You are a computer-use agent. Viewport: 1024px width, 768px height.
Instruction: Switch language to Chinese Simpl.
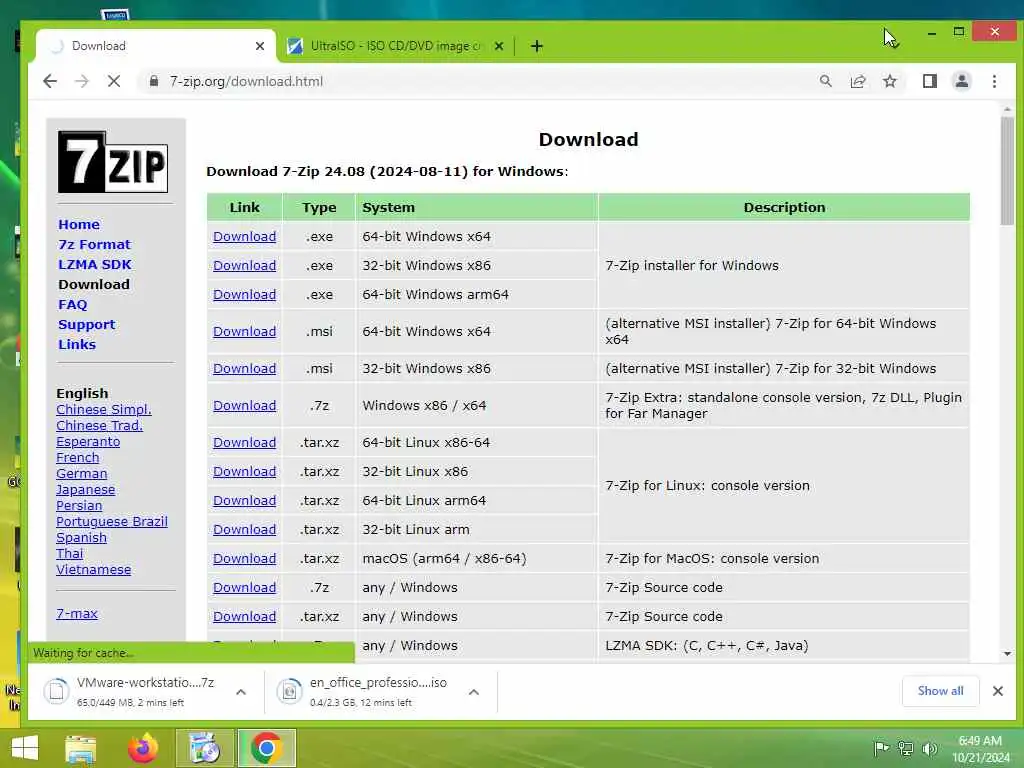click(104, 409)
